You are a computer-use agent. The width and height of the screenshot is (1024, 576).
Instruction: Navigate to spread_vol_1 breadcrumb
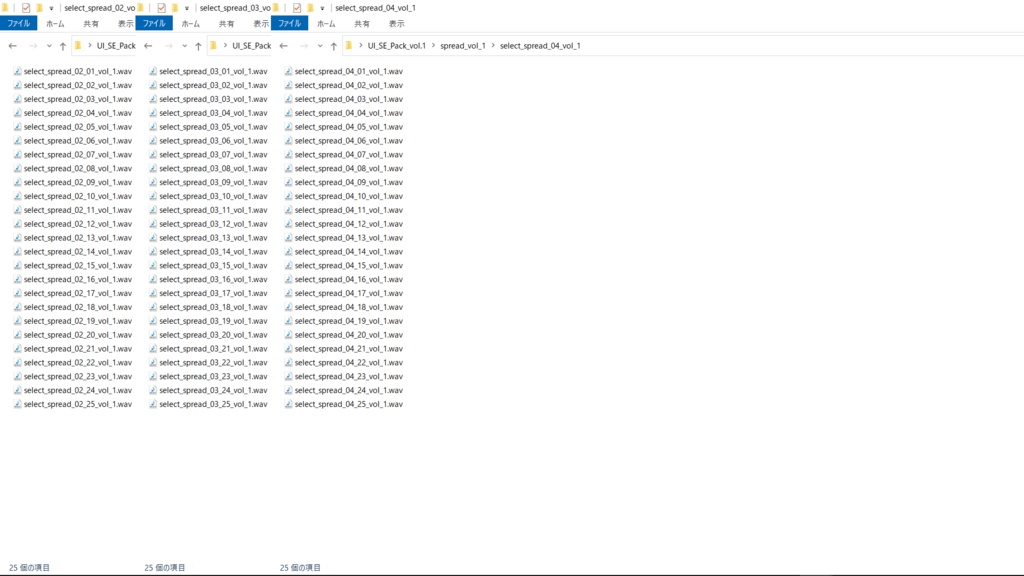[462, 46]
